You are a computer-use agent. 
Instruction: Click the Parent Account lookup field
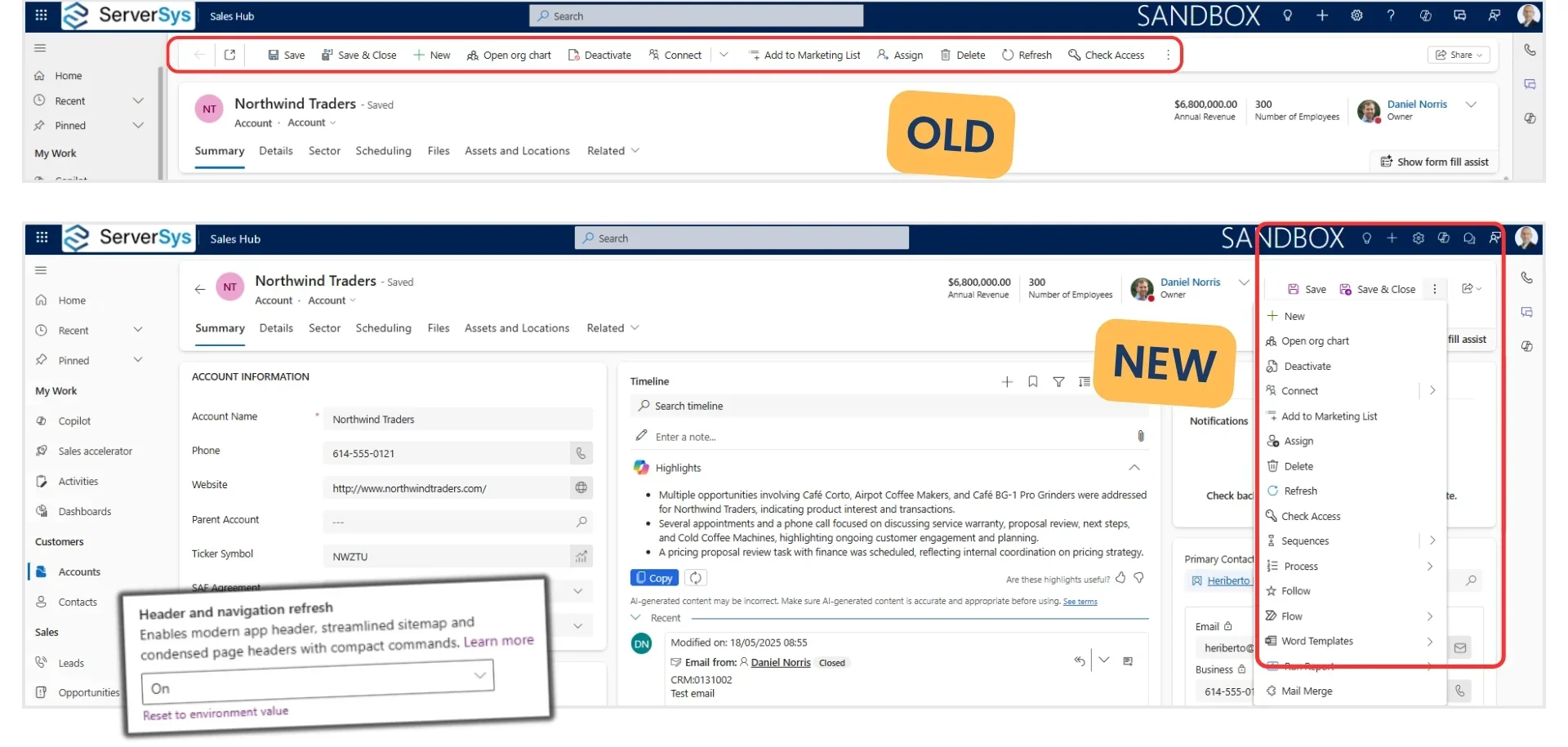[457, 522]
